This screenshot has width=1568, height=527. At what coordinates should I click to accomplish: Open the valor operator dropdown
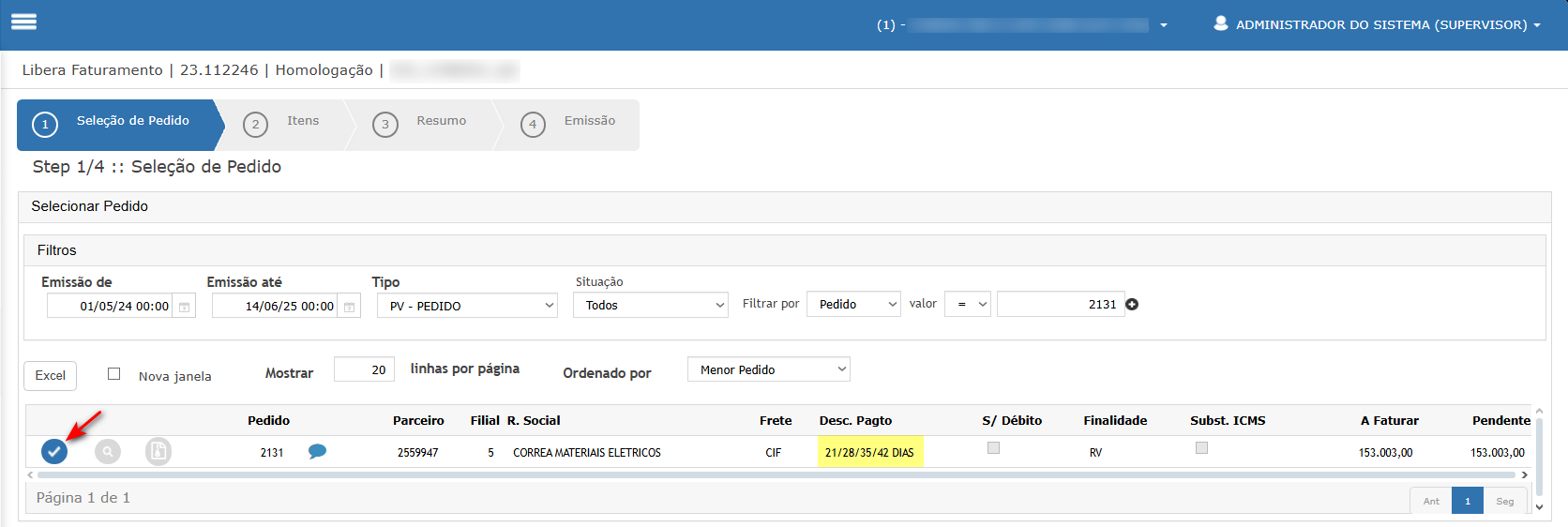point(968,304)
